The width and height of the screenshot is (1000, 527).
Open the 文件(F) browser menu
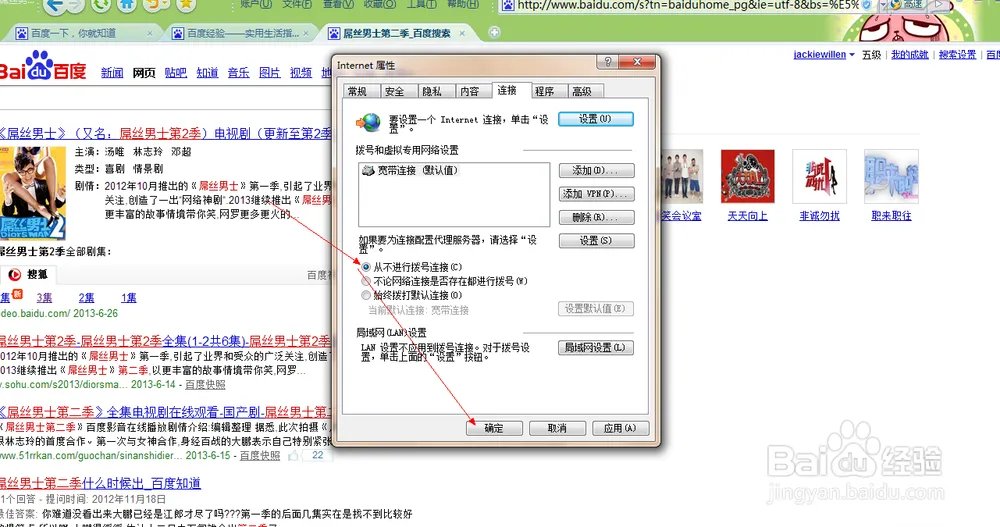(x=297, y=4)
